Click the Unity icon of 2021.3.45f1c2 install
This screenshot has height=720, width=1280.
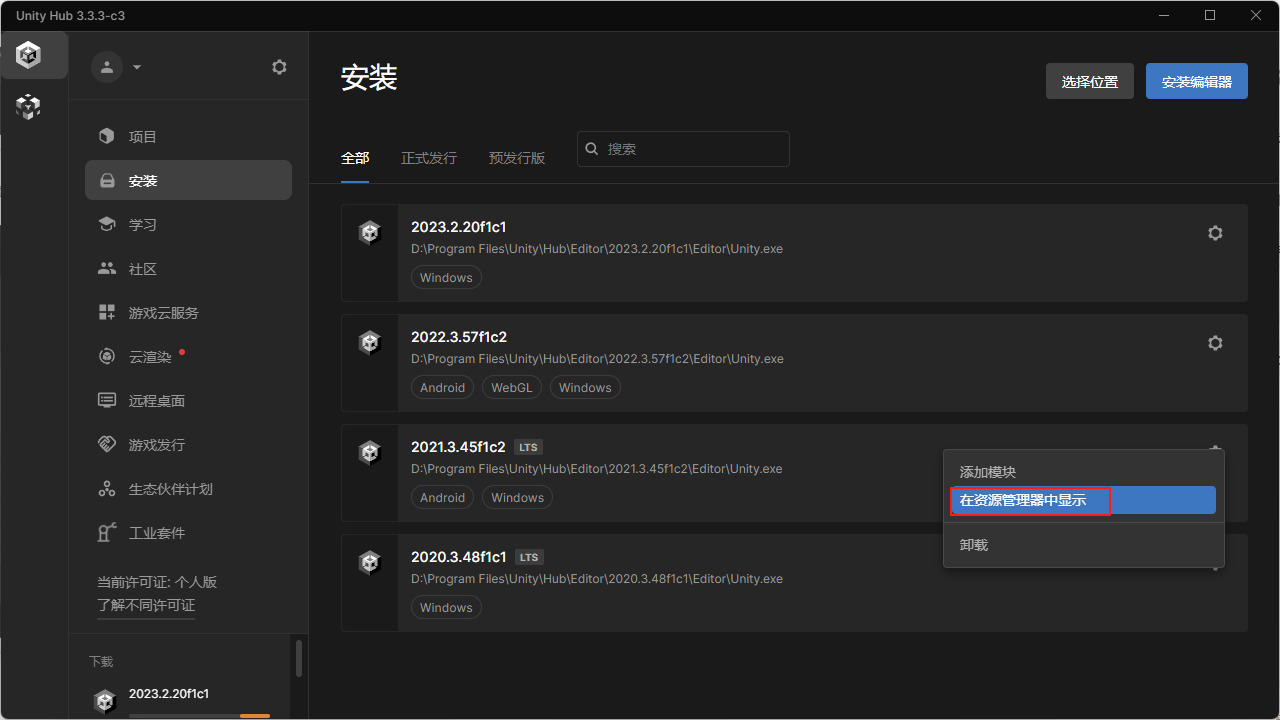(x=370, y=453)
